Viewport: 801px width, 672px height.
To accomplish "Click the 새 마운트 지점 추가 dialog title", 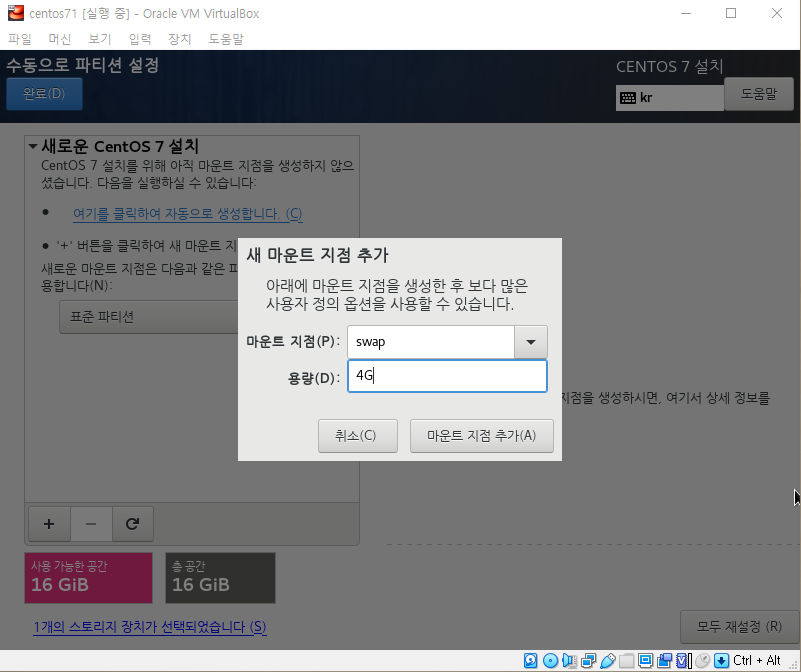I will (x=317, y=255).
